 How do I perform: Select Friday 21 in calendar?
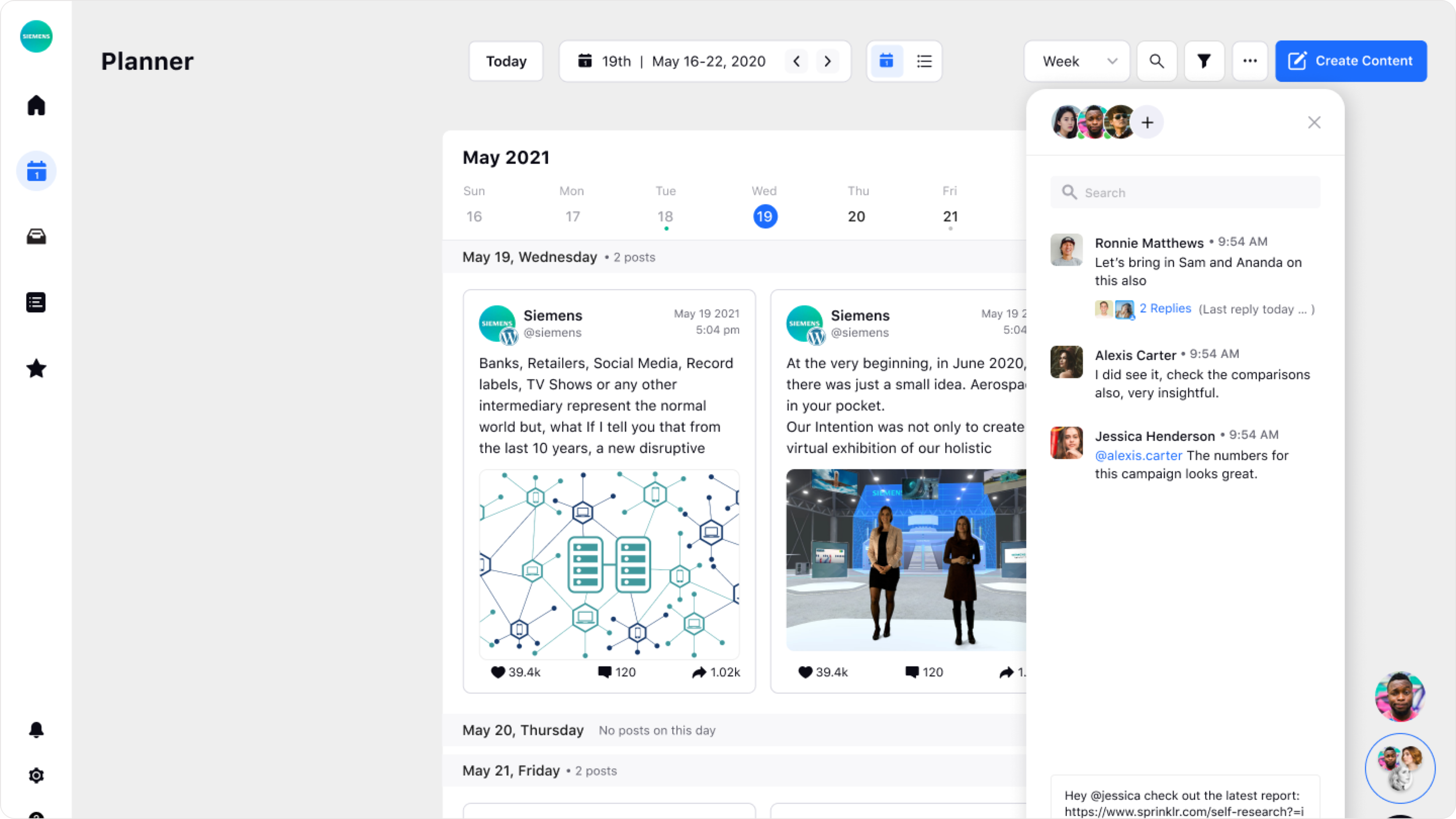950,217
